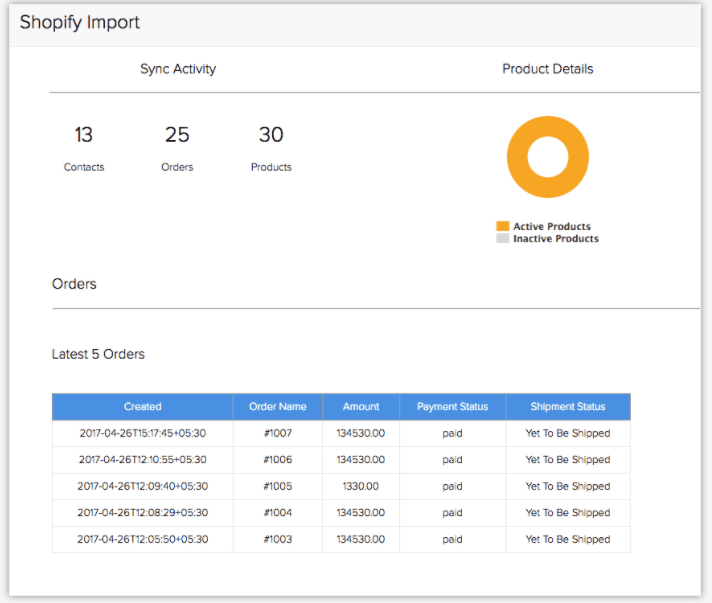The width and height of the screenshot is (712, 603).
Task: Click paid status for order #1006
Action: click(452, 460)
